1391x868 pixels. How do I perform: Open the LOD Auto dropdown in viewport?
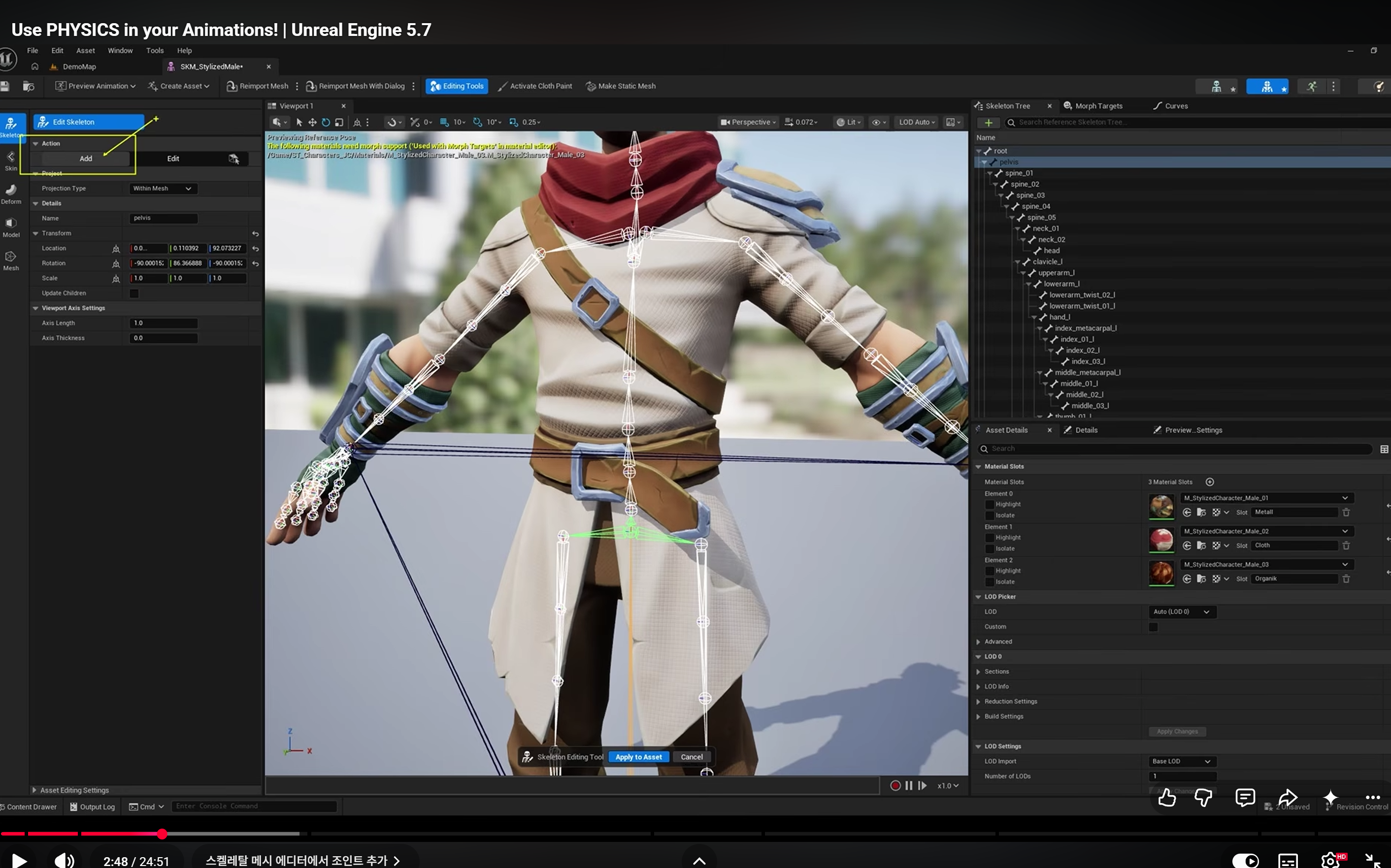[917, 122]
